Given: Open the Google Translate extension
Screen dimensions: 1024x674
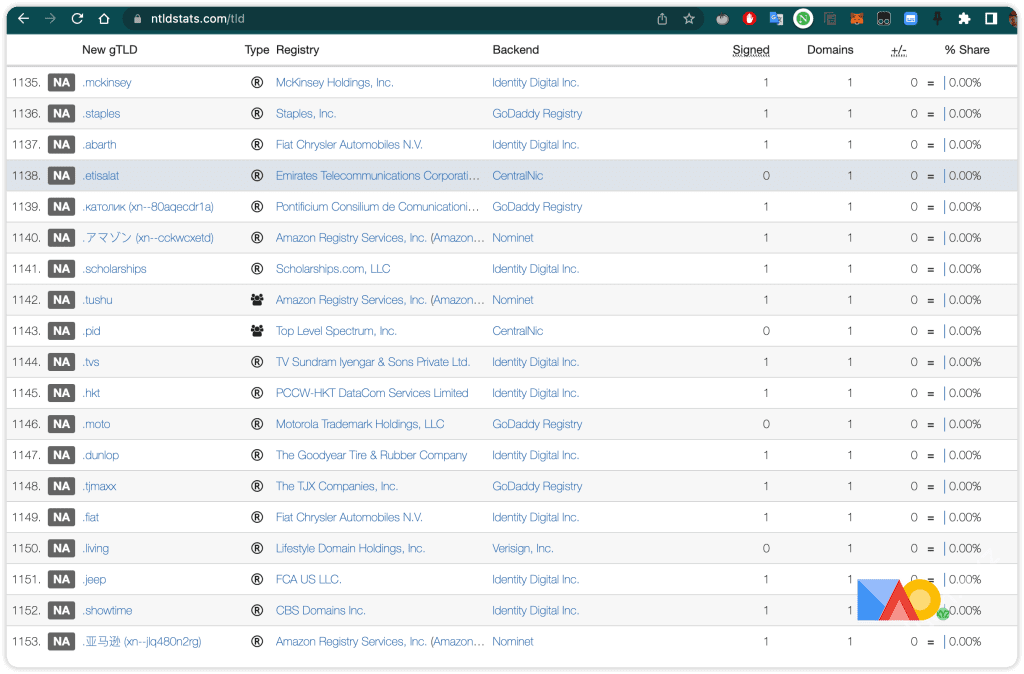Looking at the screenshot, I should 776,19.
